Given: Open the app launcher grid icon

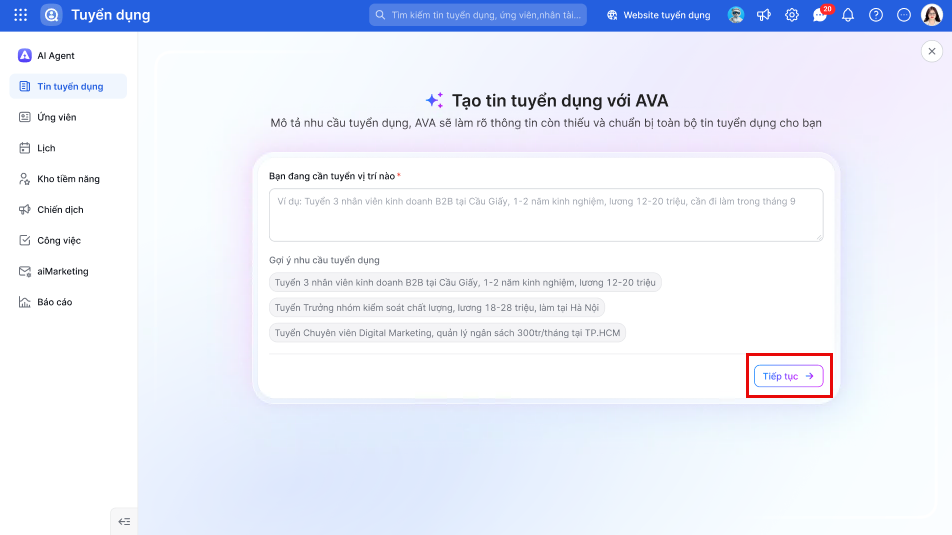Looking at the screenshot, I should pos(21,15).
